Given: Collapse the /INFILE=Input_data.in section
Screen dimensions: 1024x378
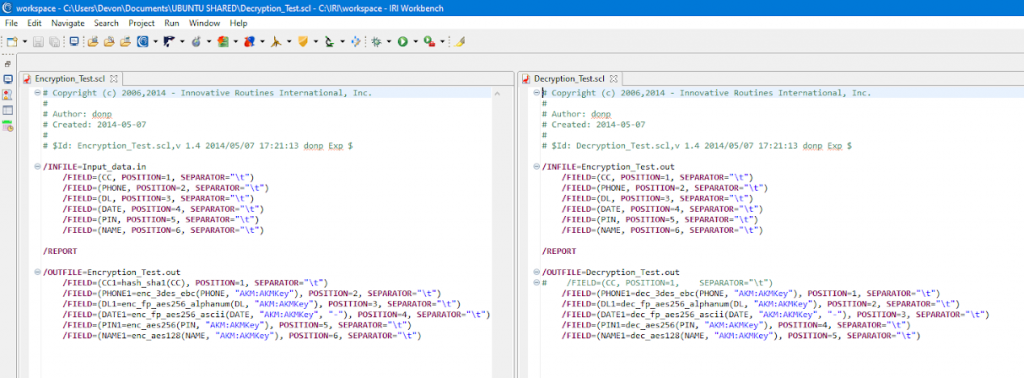Looking at the screenshot, I should point(38,166).
